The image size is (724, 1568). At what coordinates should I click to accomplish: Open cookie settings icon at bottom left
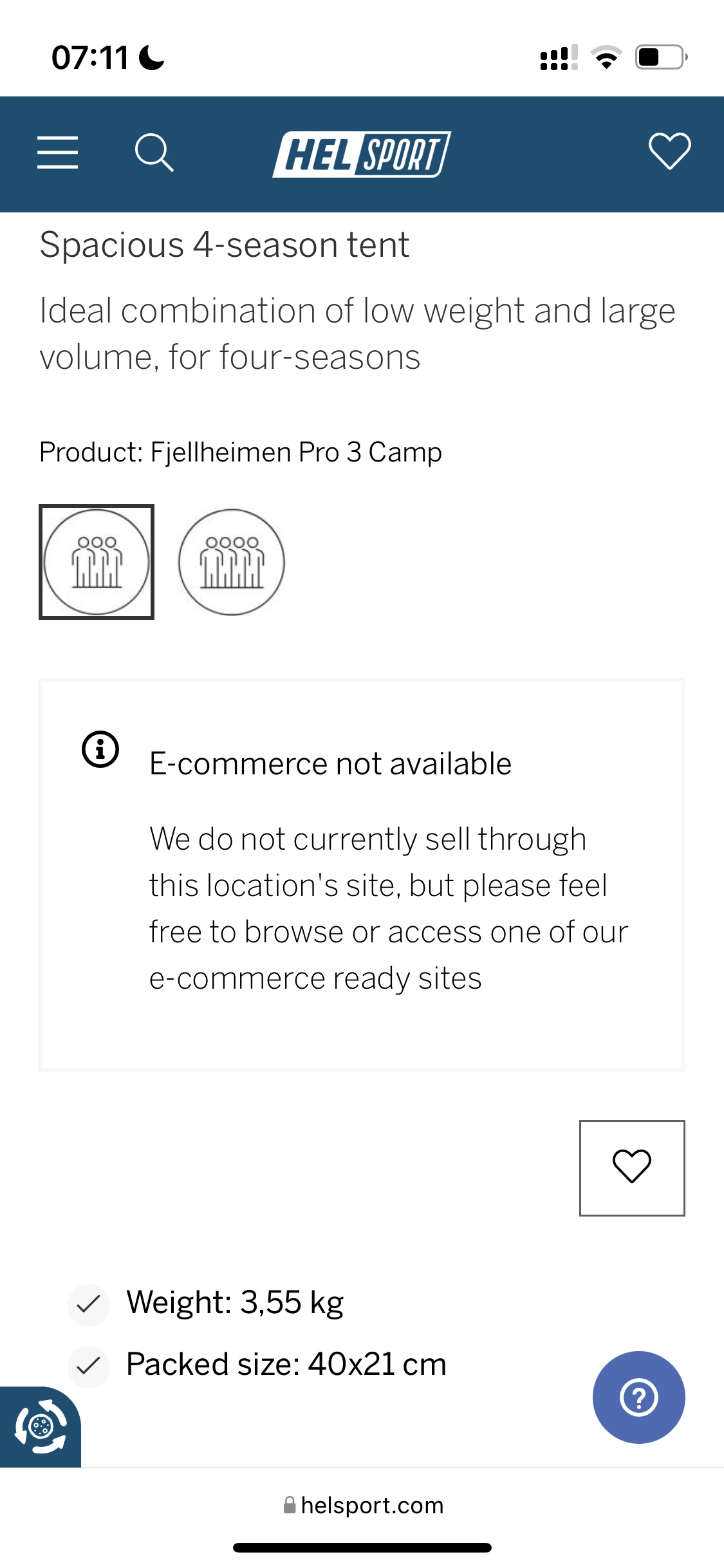coord(40,1426)
